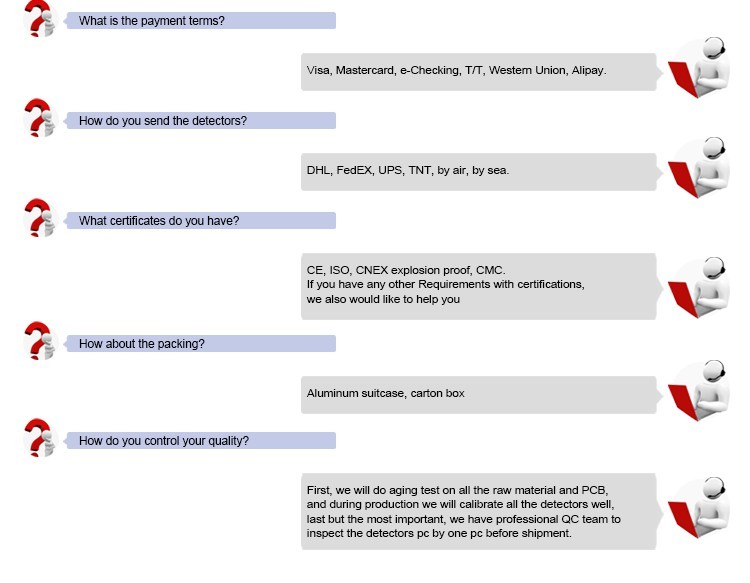The width and height of the screenshot is (750, 583).
Task: Click the support agent icon beside certificates answer
Action: click(x=699, y=287)
